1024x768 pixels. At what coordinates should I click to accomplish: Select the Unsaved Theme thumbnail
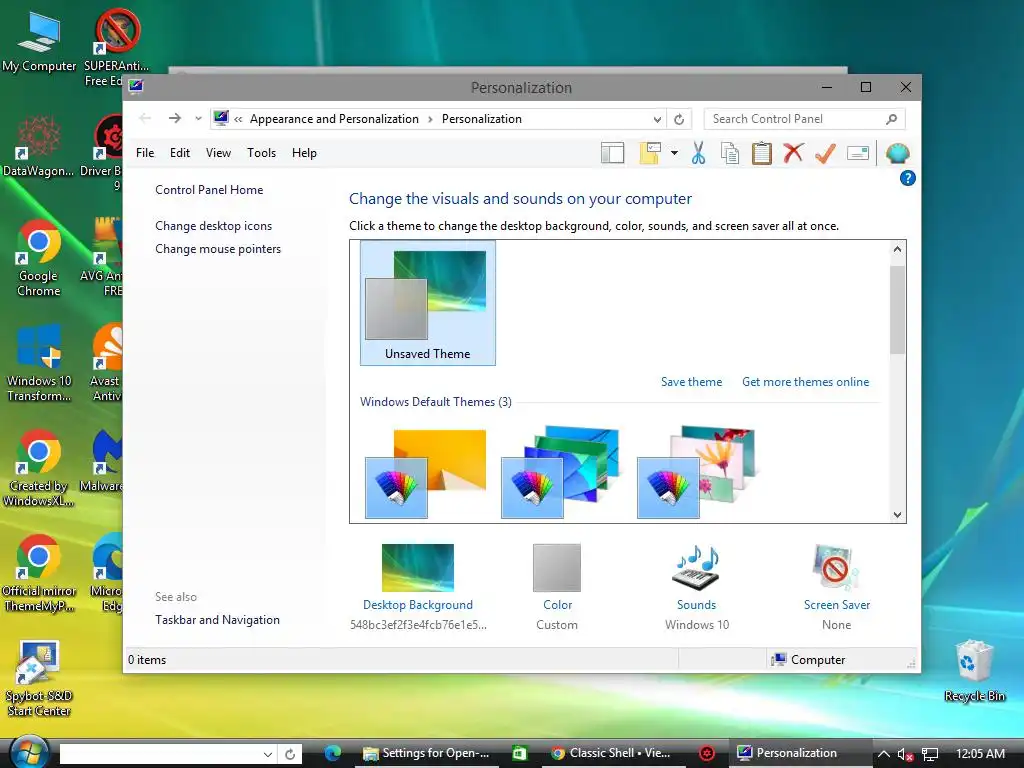click(428, 303)
